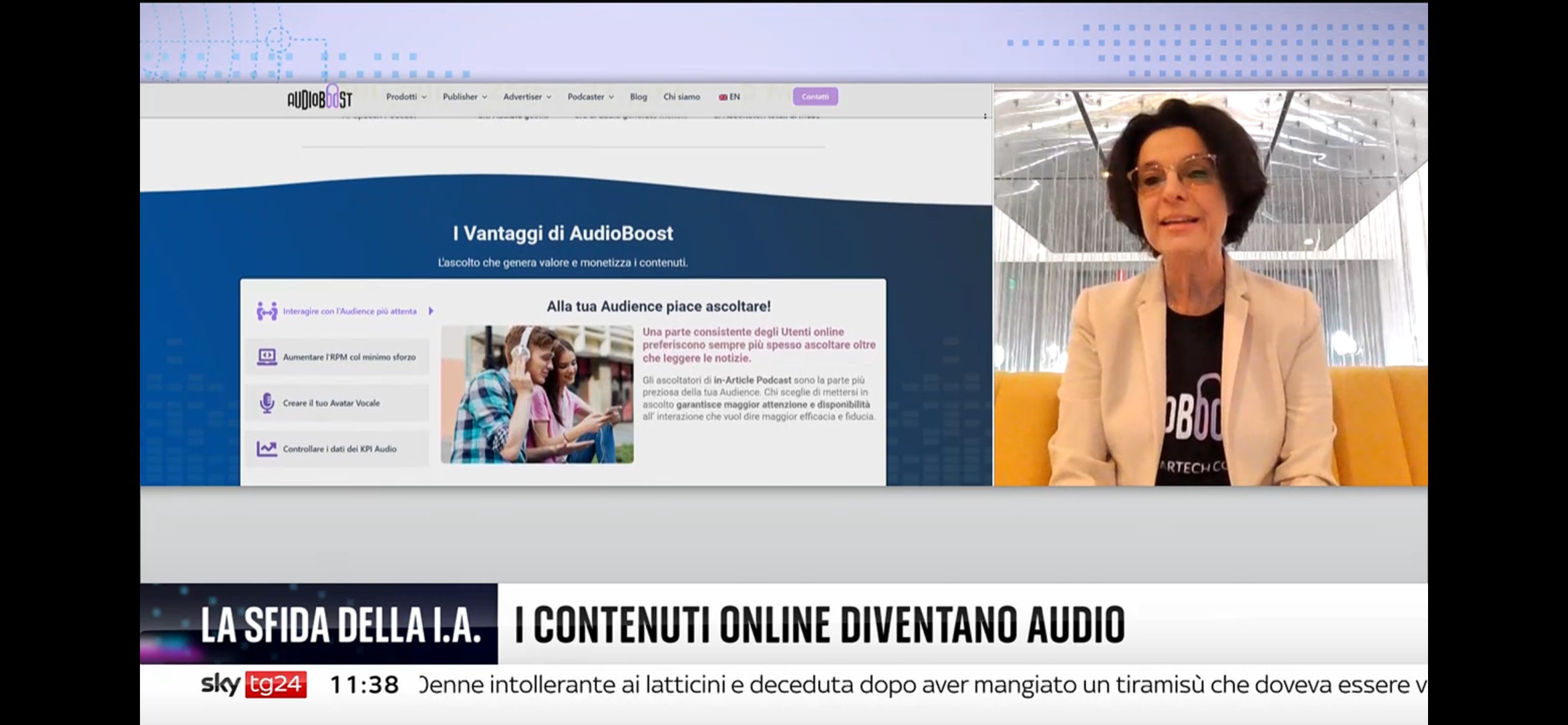
Task: Click the I Vantaggi di AudioBoost heading
Action: pyautogui.click(x=563, y=234)
